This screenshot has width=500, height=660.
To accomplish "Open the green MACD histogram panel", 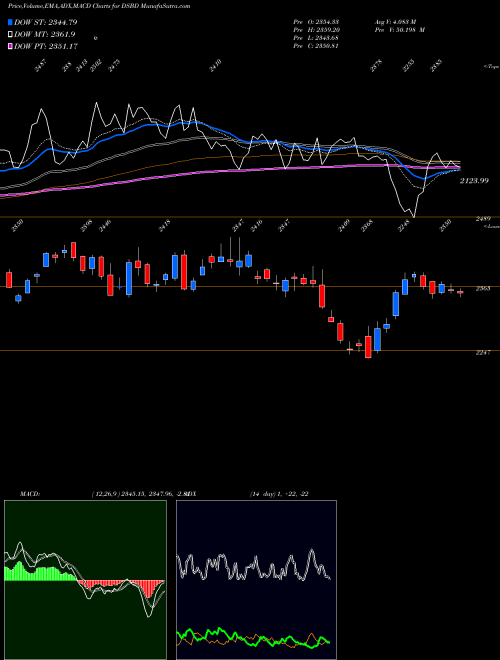I will 85,580.
